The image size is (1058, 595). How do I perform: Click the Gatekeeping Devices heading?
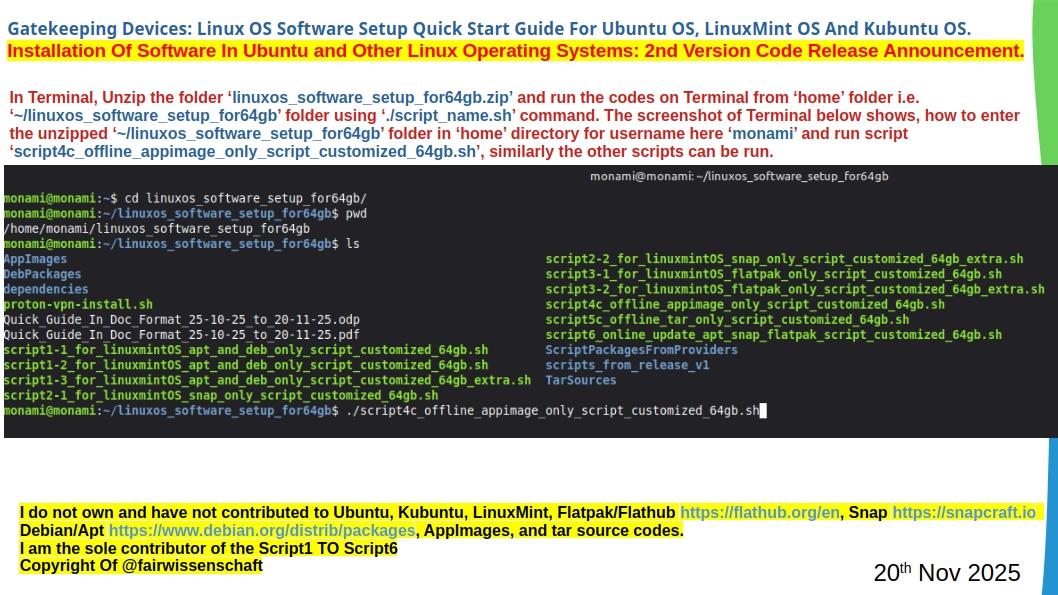489,29
